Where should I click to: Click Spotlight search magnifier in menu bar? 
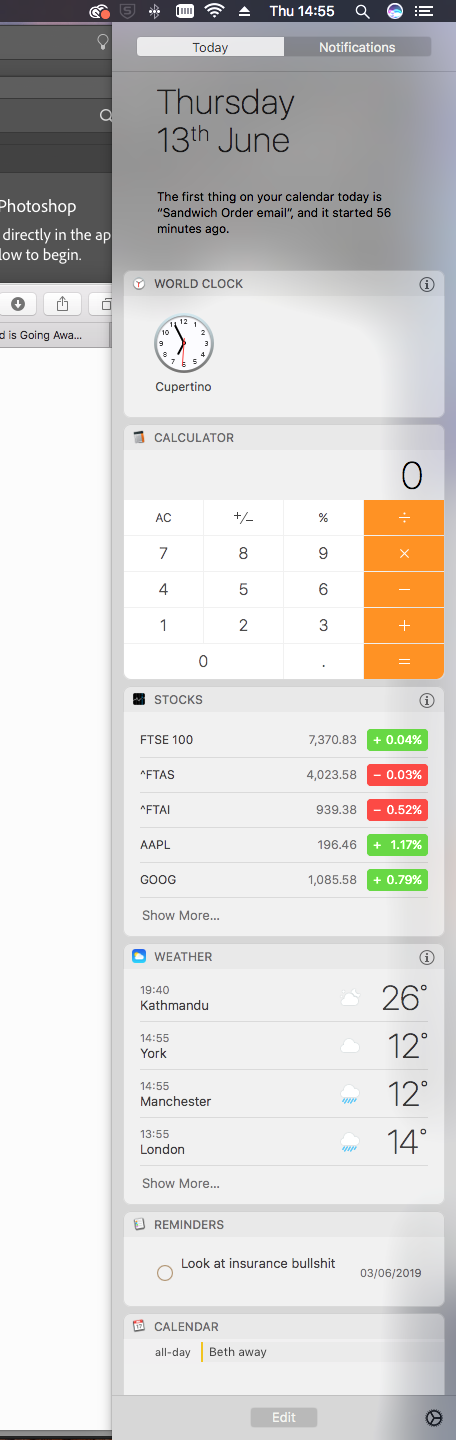[362, 11]
